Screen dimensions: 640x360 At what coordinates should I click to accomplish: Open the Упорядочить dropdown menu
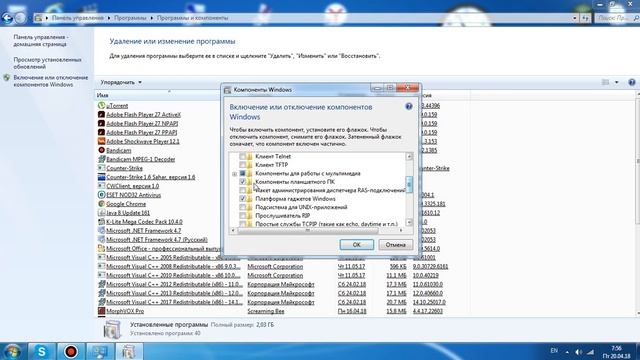coord(121,82)
